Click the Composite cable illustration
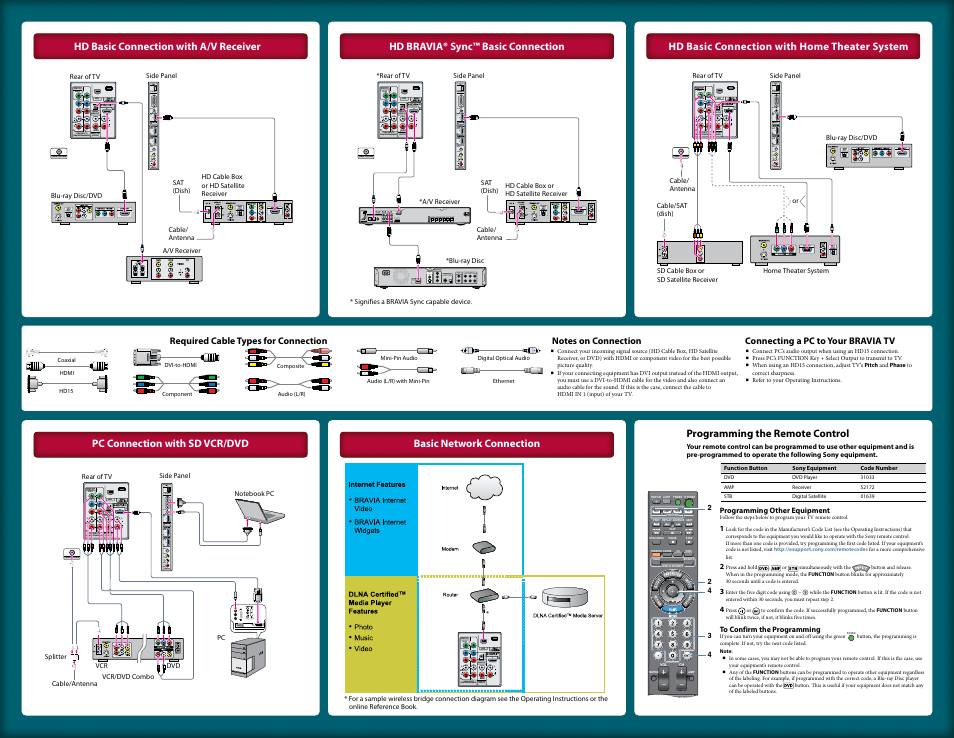The width and height of the screenshot is (954, 738). point(289,357)
